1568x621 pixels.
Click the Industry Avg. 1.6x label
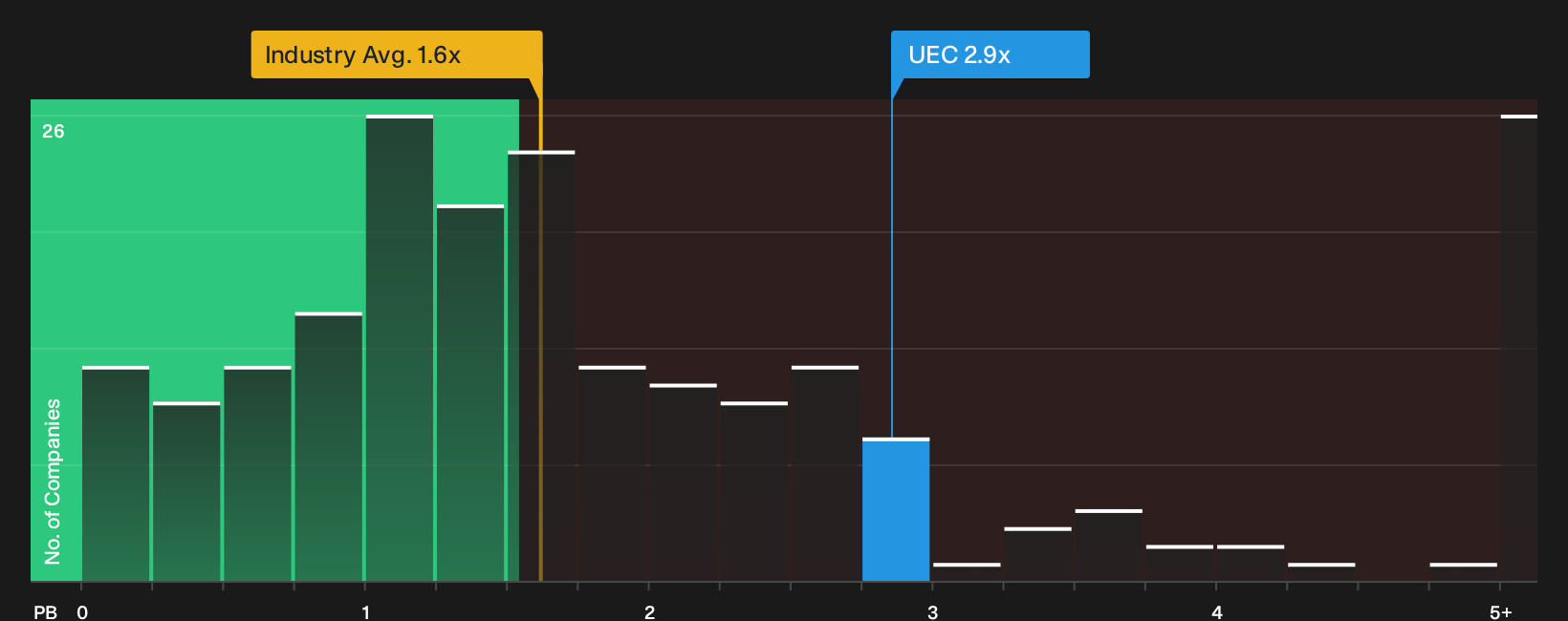(397, 54)
